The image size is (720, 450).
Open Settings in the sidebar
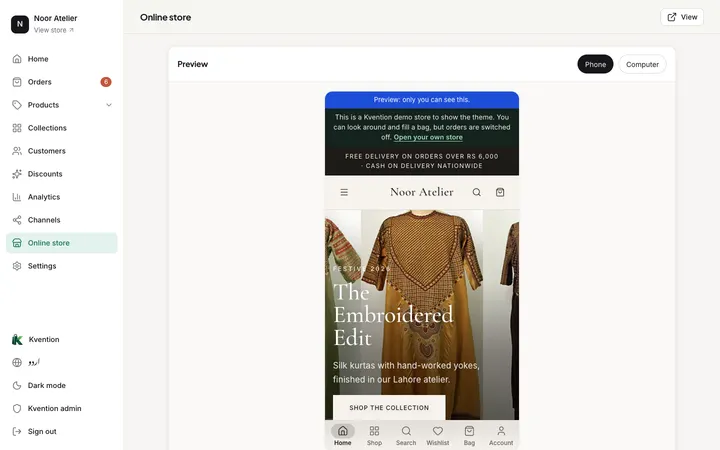62,266
